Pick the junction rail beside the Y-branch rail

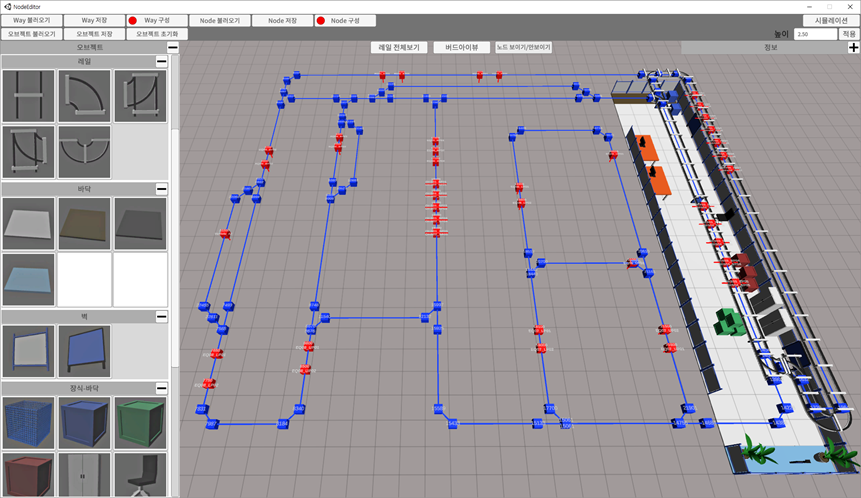tap(29, 152)
